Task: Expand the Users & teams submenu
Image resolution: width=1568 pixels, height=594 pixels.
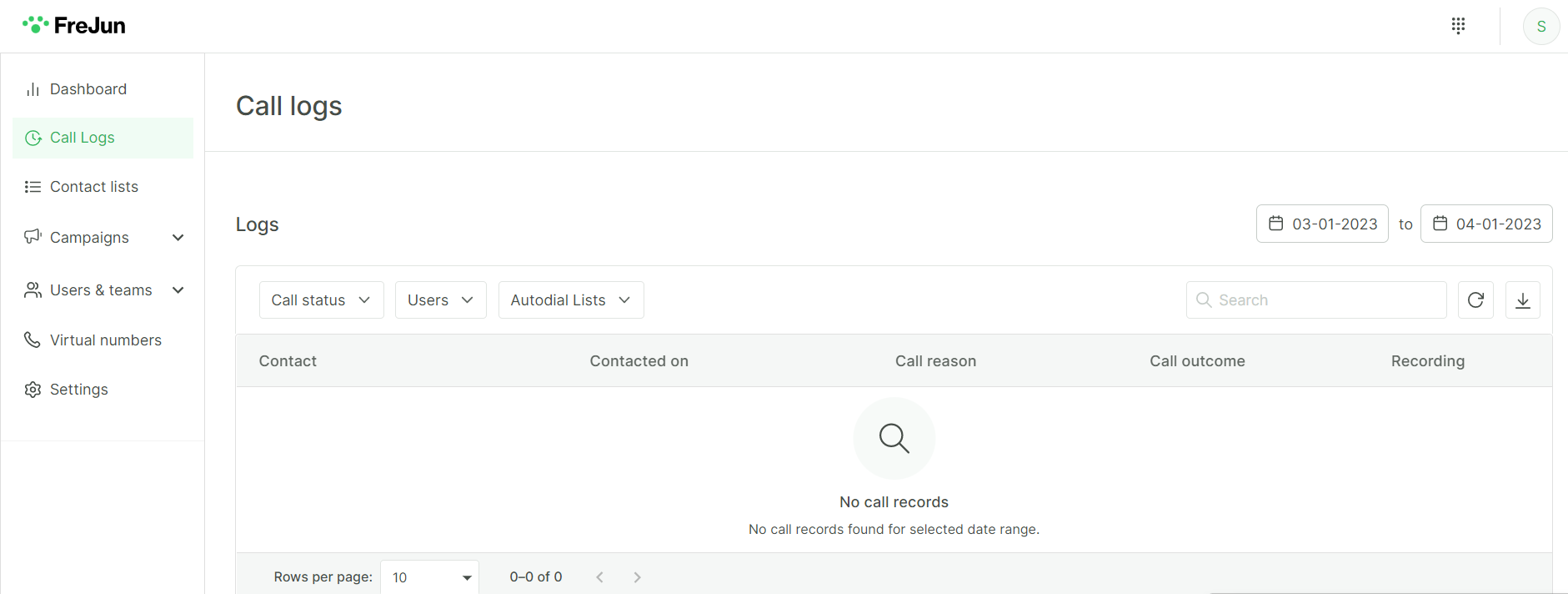Action: (178, 290)
